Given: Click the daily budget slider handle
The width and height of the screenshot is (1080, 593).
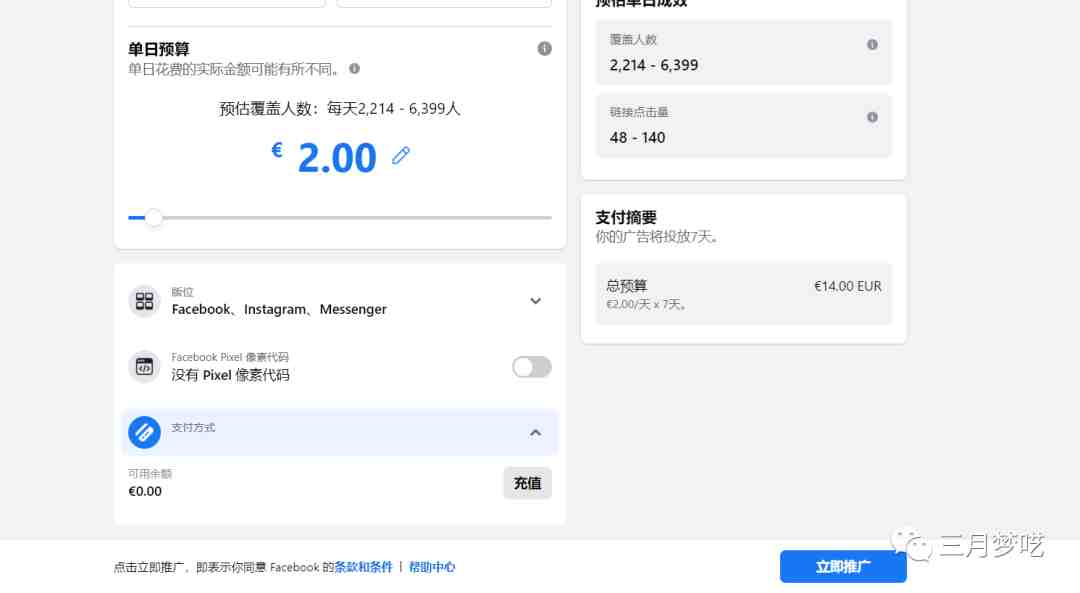Looking at the screenshot, I should pos(154,218).
